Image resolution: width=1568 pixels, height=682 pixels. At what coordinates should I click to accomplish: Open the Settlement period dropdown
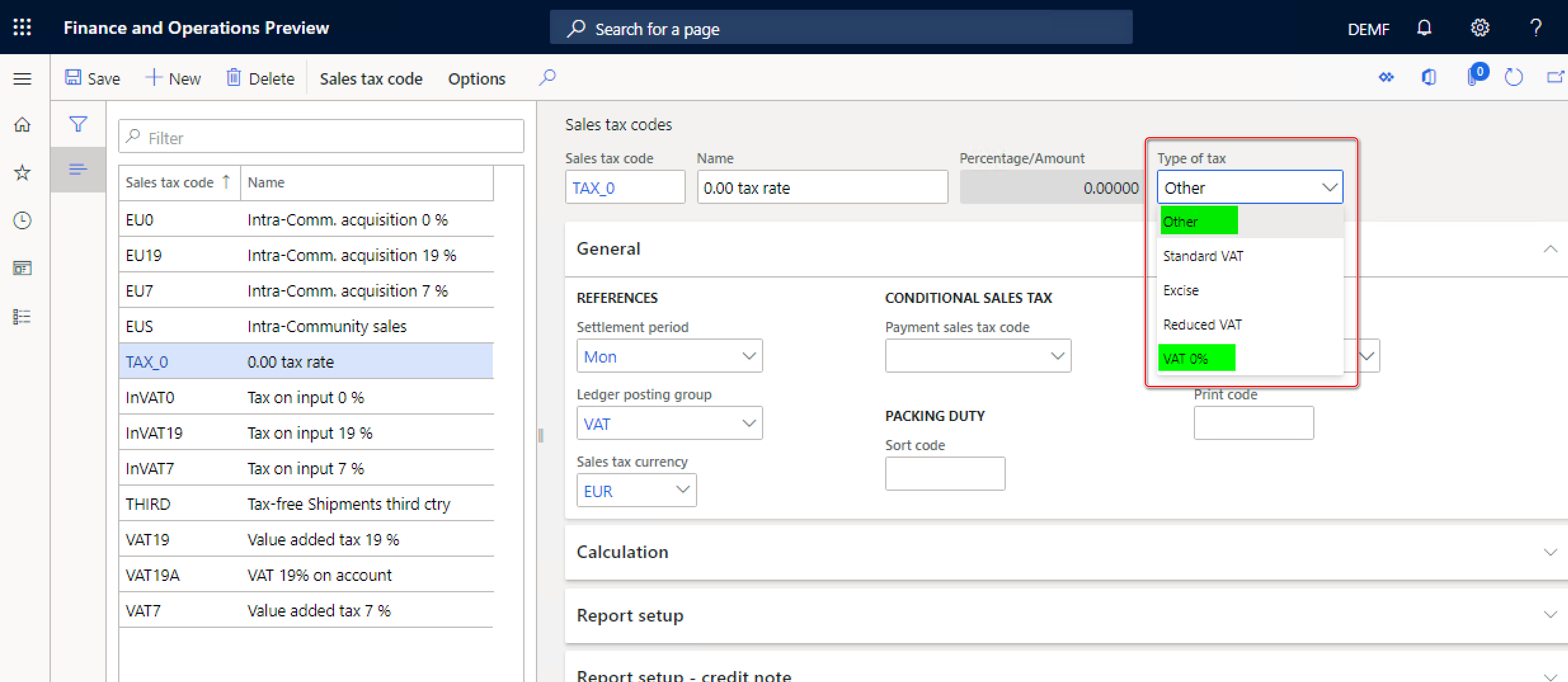(x=669, y=356)
